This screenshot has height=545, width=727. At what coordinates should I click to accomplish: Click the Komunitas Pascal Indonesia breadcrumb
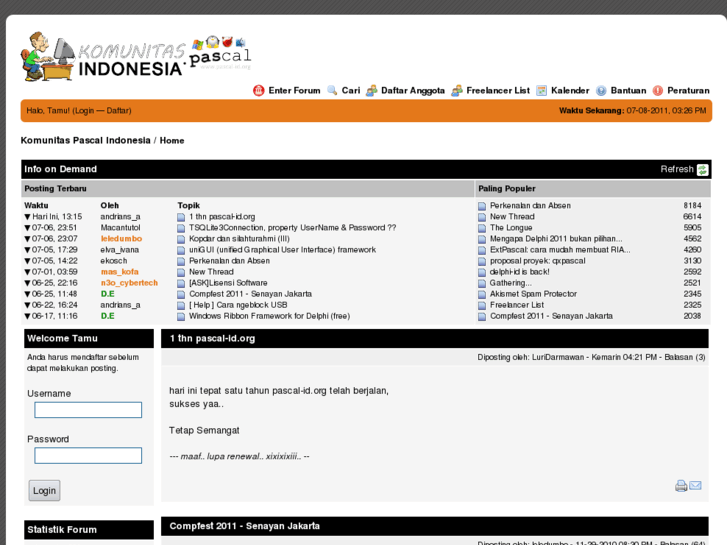click(x=86, y=141)
